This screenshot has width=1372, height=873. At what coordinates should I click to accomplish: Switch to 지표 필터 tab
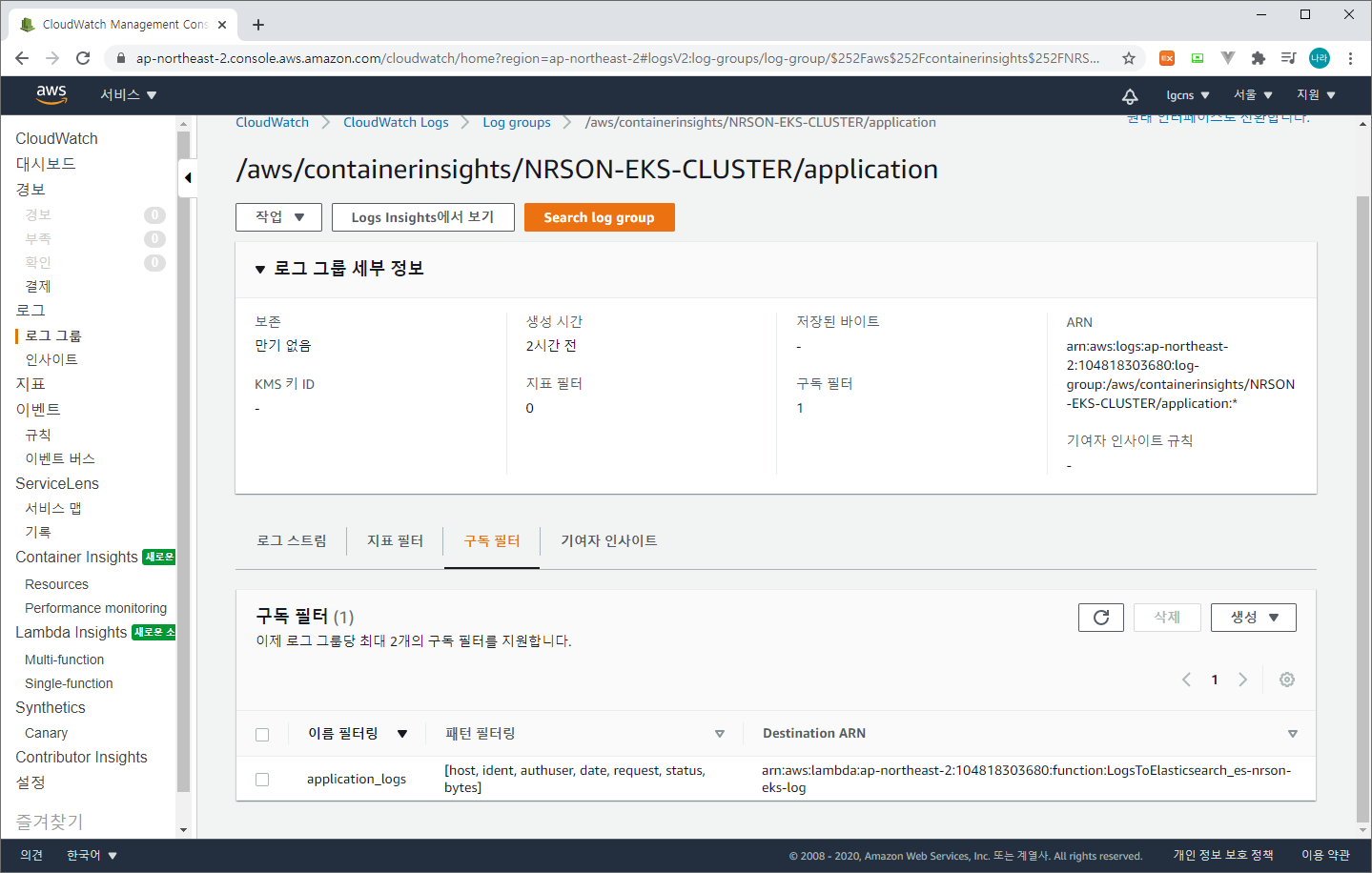[396, 541]
